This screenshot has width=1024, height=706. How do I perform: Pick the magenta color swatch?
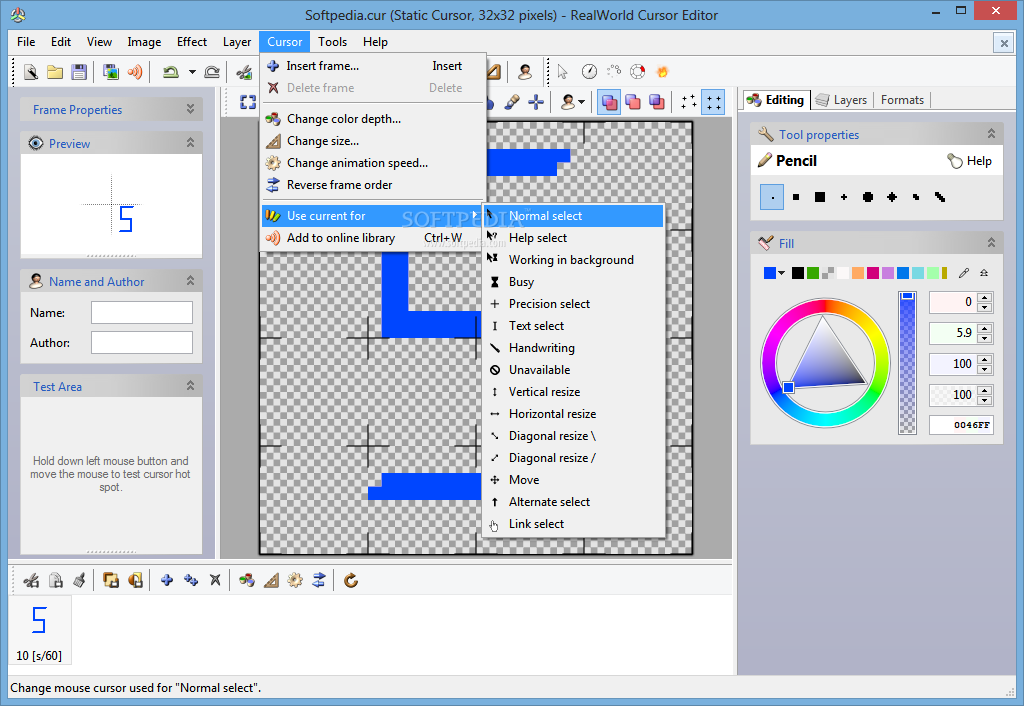coord(872,273)
